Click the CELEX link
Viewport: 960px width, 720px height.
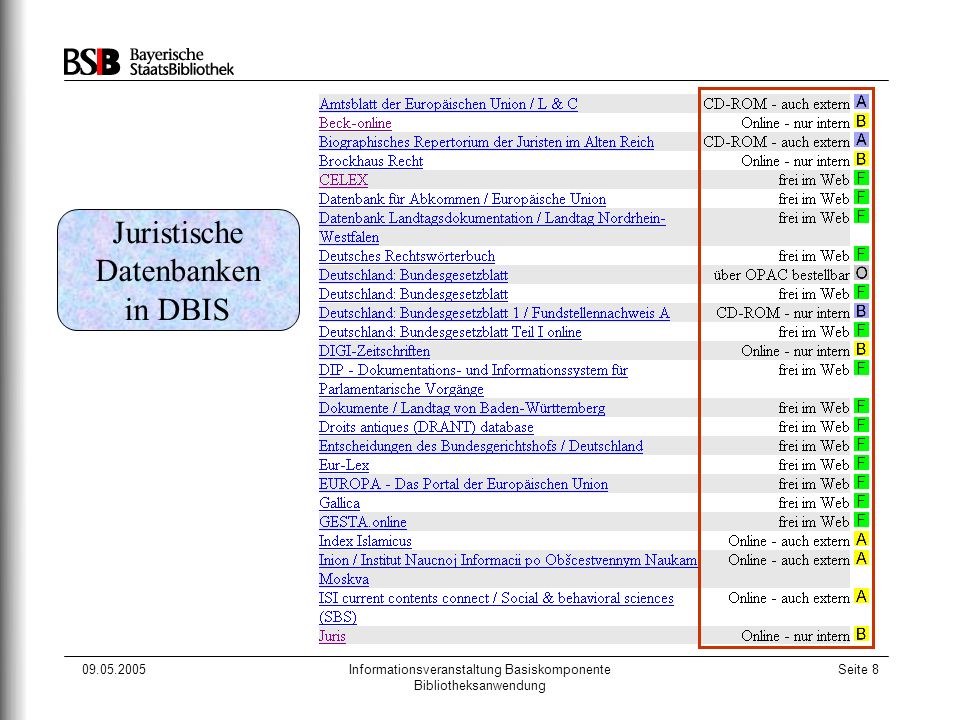tap(343, 180)
